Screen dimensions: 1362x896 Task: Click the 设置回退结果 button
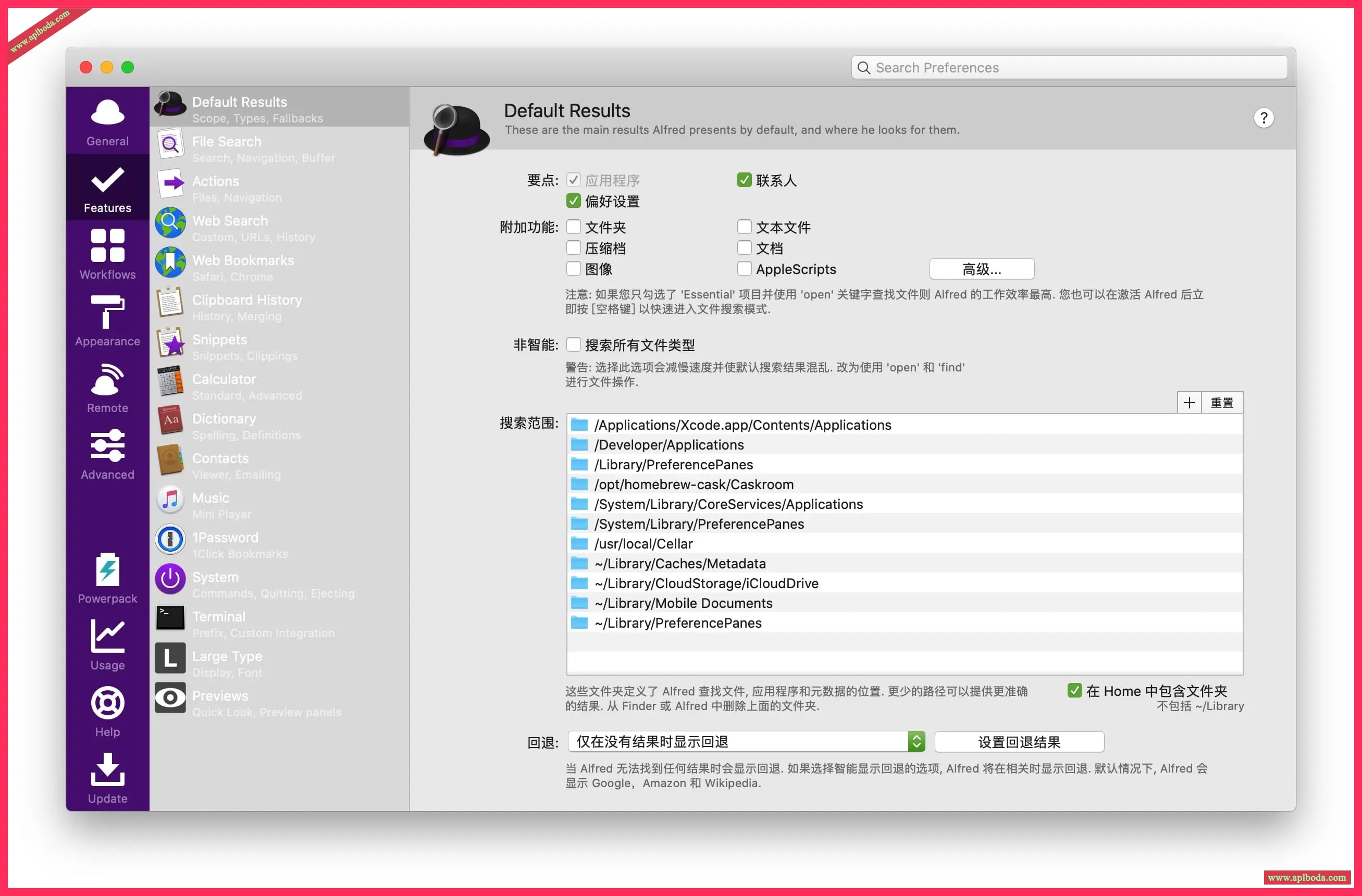[x=1019, y=742]
